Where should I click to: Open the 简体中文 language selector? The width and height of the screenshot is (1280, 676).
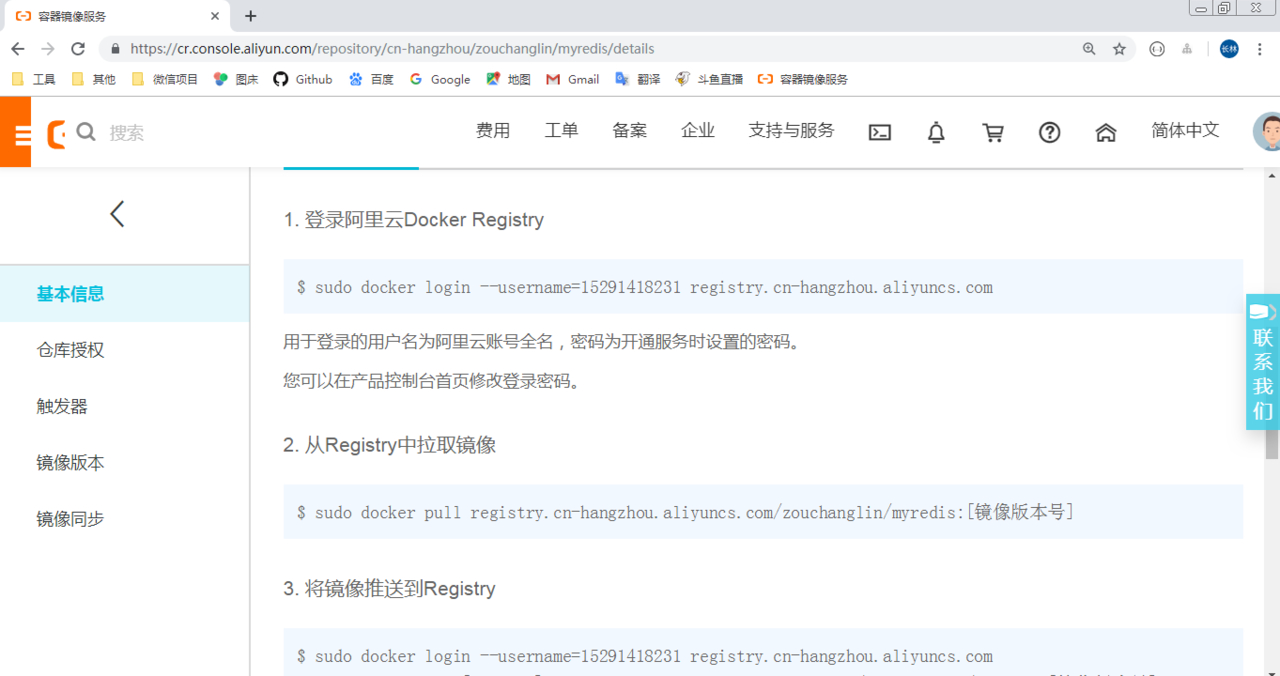tap(1185, 131)
